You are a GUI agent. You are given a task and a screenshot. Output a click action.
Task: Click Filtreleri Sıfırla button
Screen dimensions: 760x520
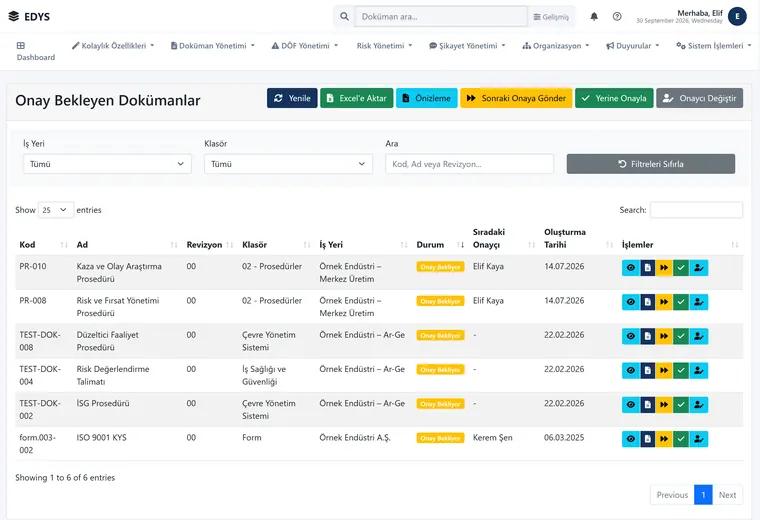point(651,164)
